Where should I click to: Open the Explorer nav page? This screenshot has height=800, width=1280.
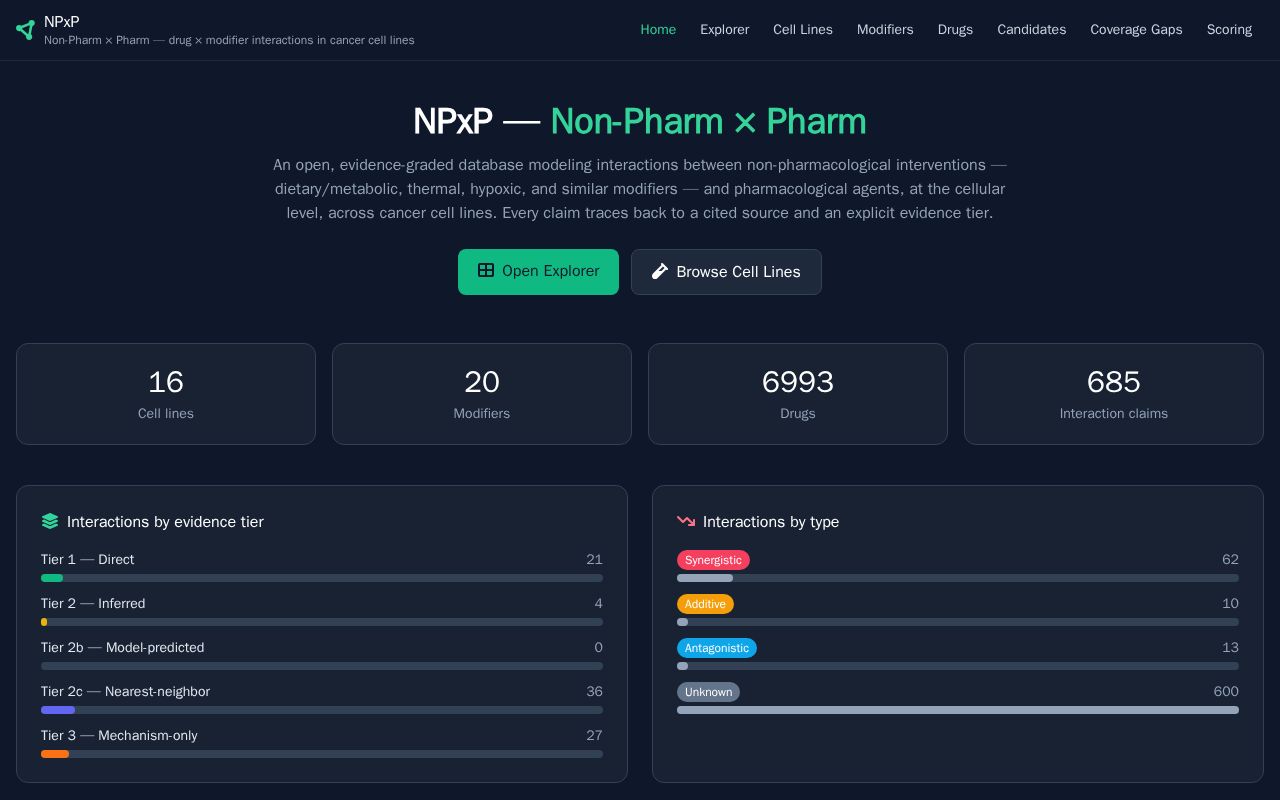[724, 30]
